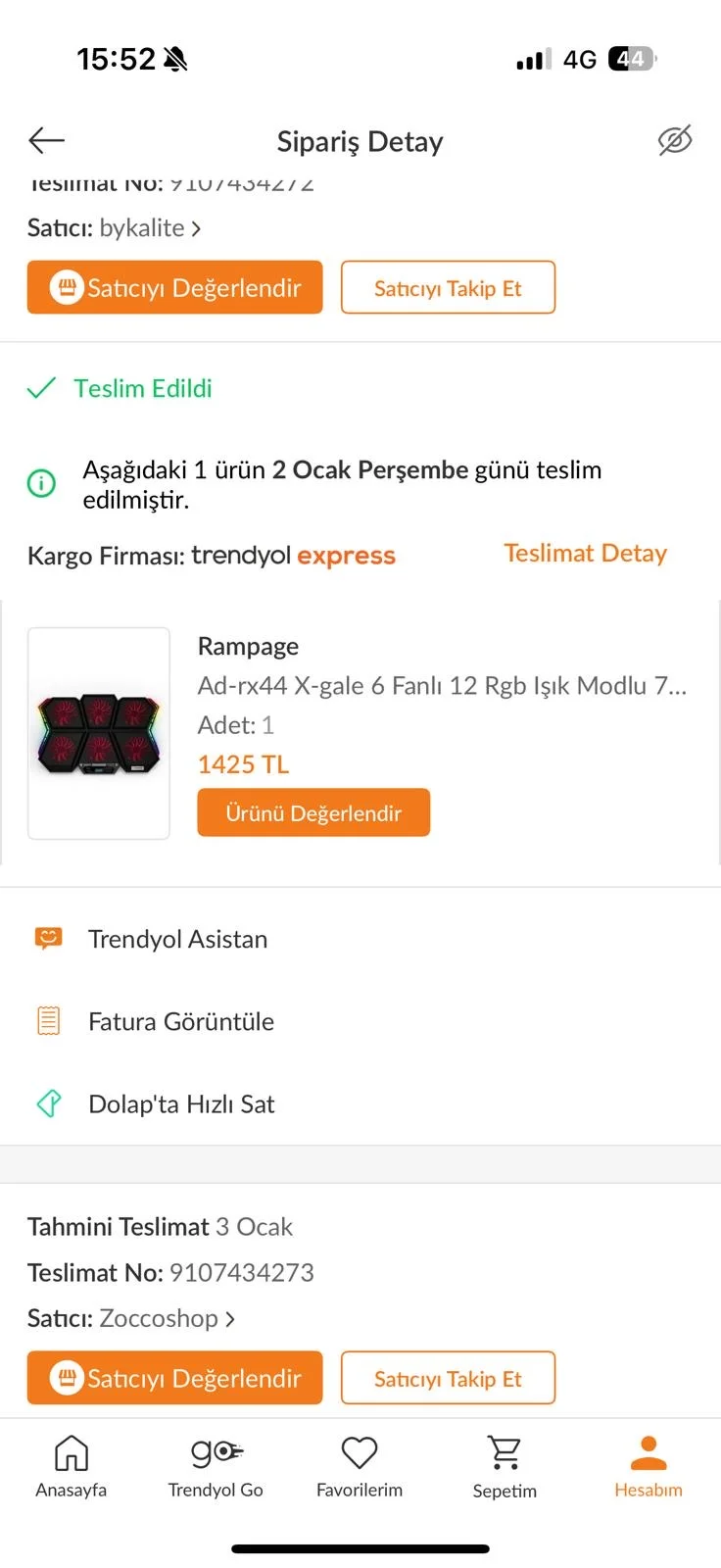Open the Rampage cooling pad thumbnail
Viewport: 721px width, 1568px height.
tap(99, 733)
